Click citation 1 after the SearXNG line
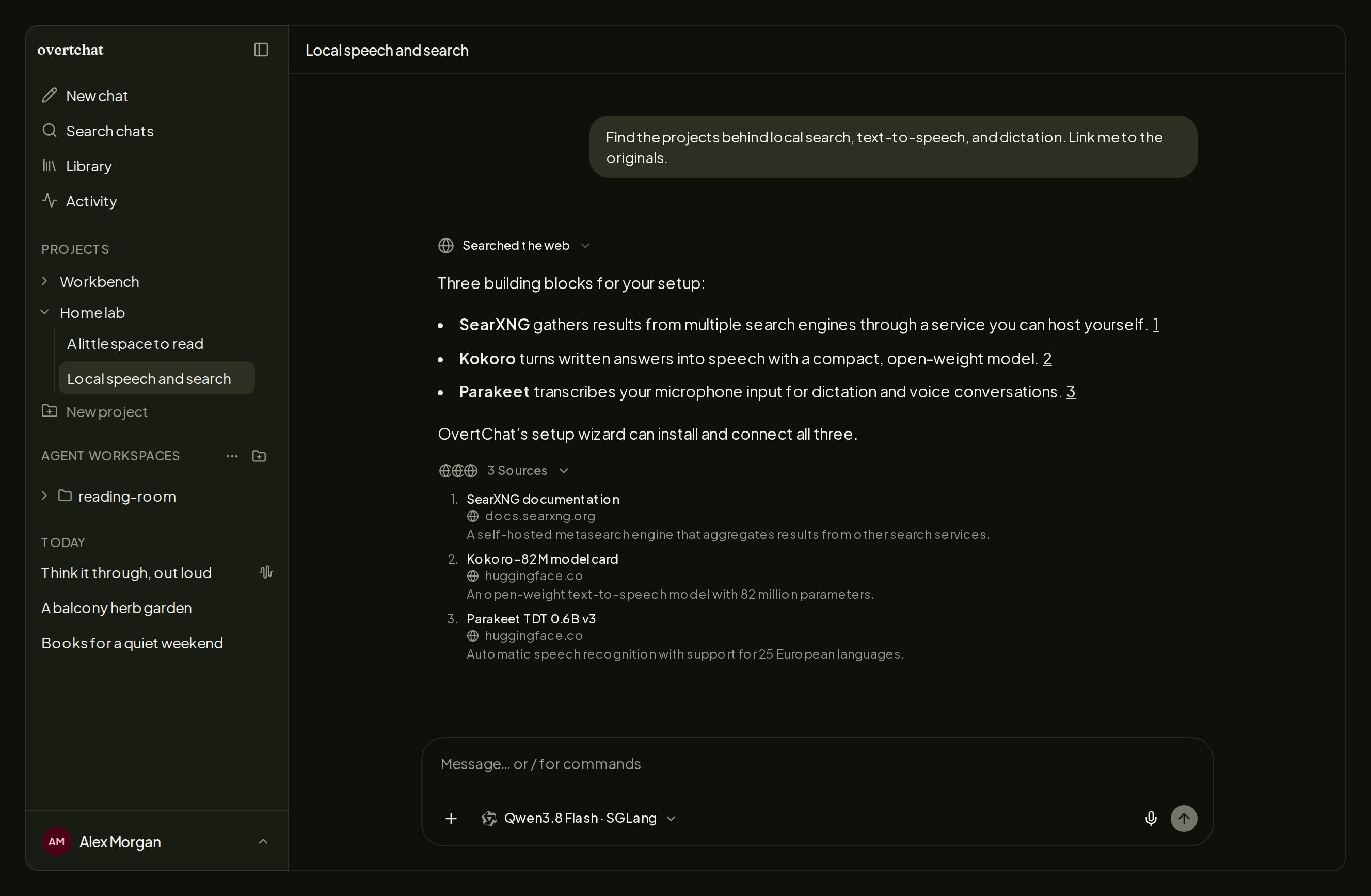This screenshot has width=1371, height=896. click(1156, 325)
